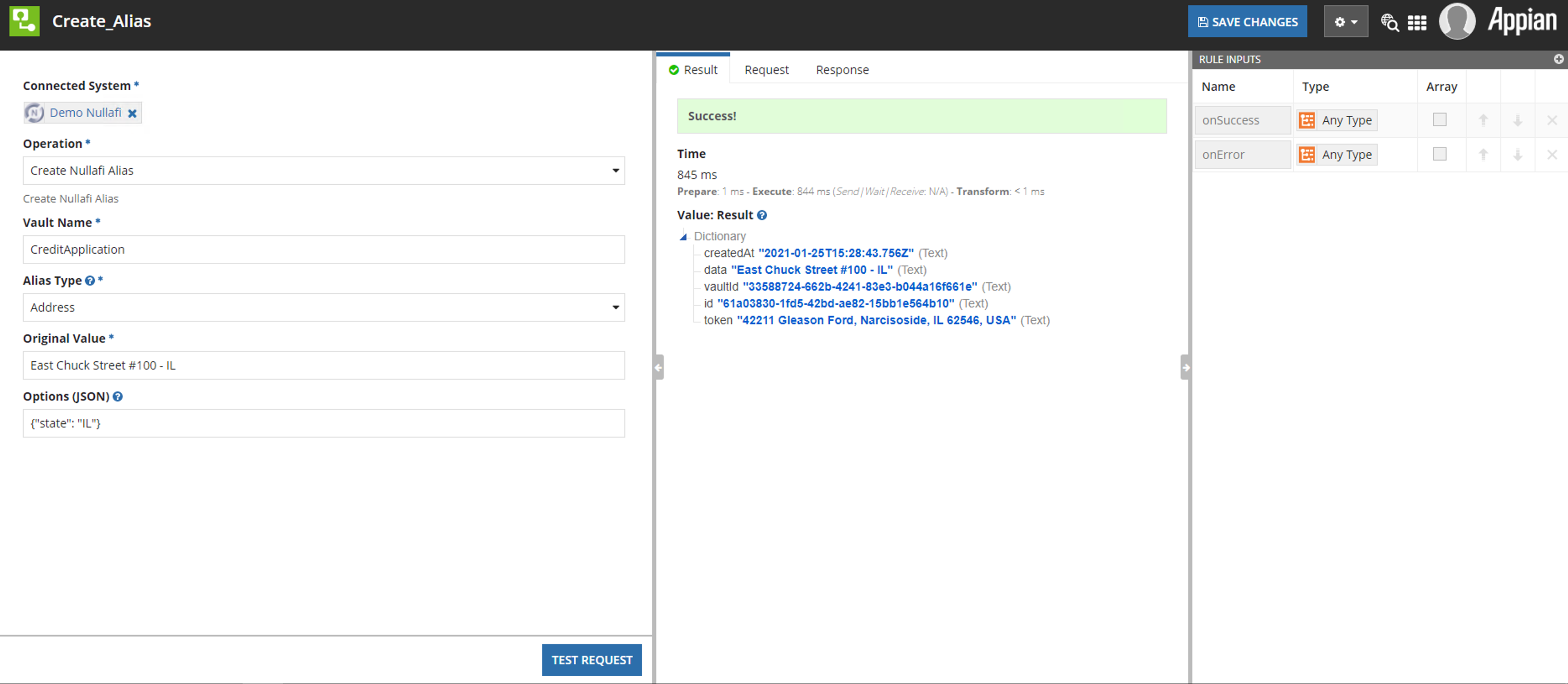1568x684 pixels.
Task: Click the onError Any Type icon
Action: point(1306,155)
